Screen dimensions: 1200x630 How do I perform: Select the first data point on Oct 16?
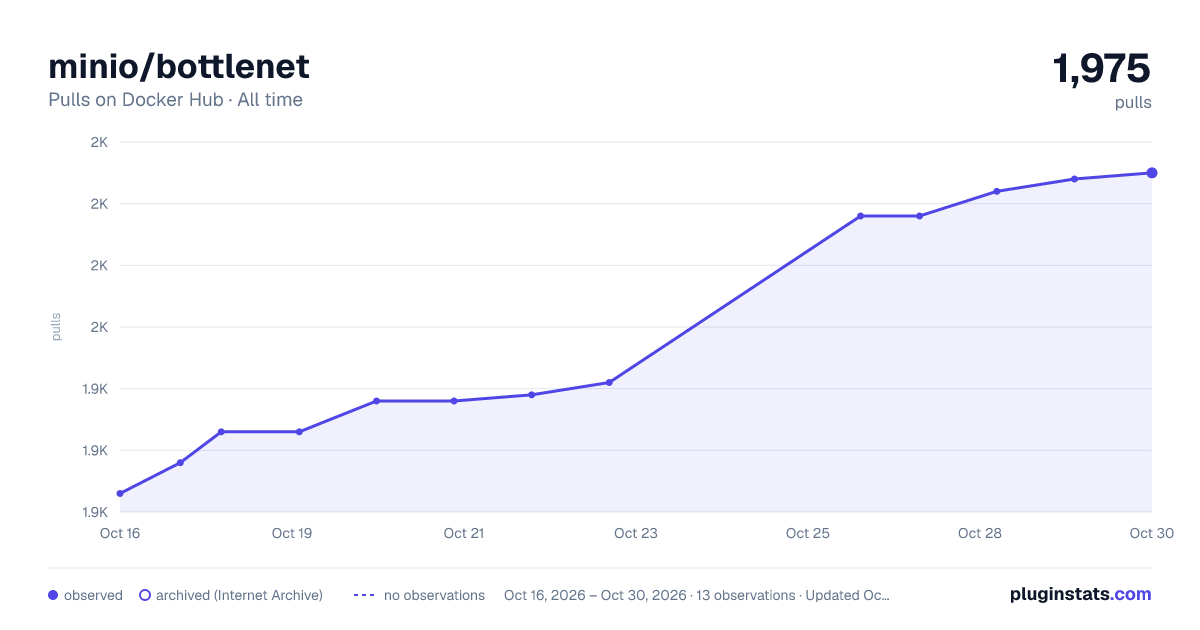pyautogui.click(x=120, y=493)
